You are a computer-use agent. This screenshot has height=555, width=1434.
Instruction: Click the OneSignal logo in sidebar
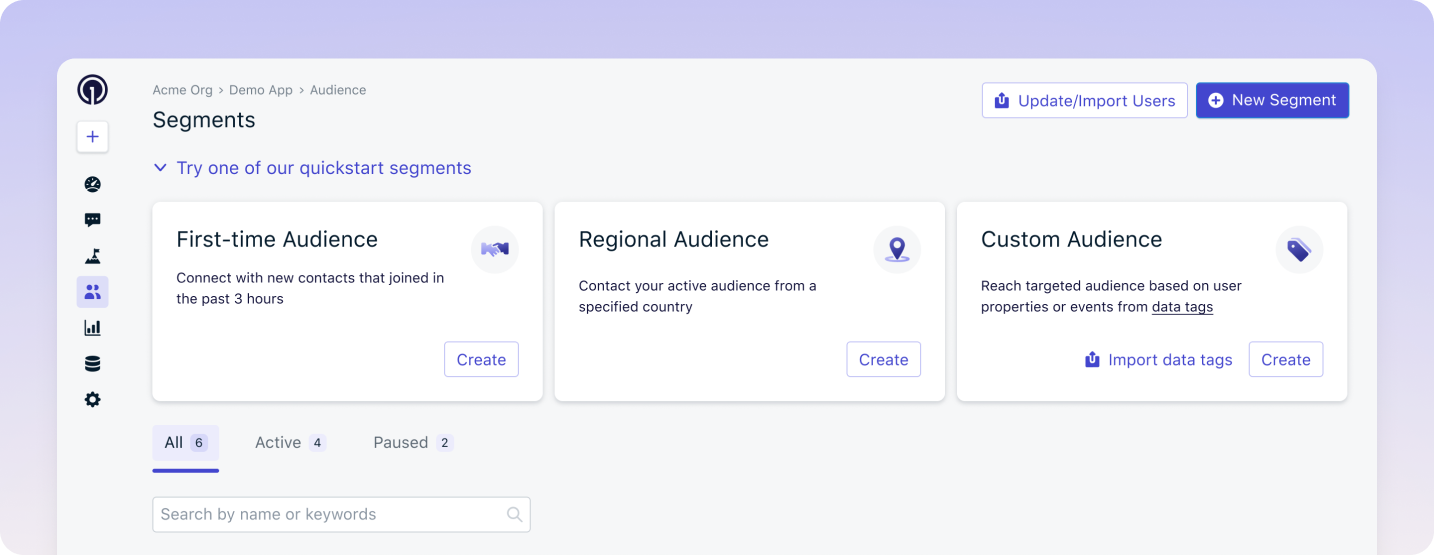click(92, 90)
